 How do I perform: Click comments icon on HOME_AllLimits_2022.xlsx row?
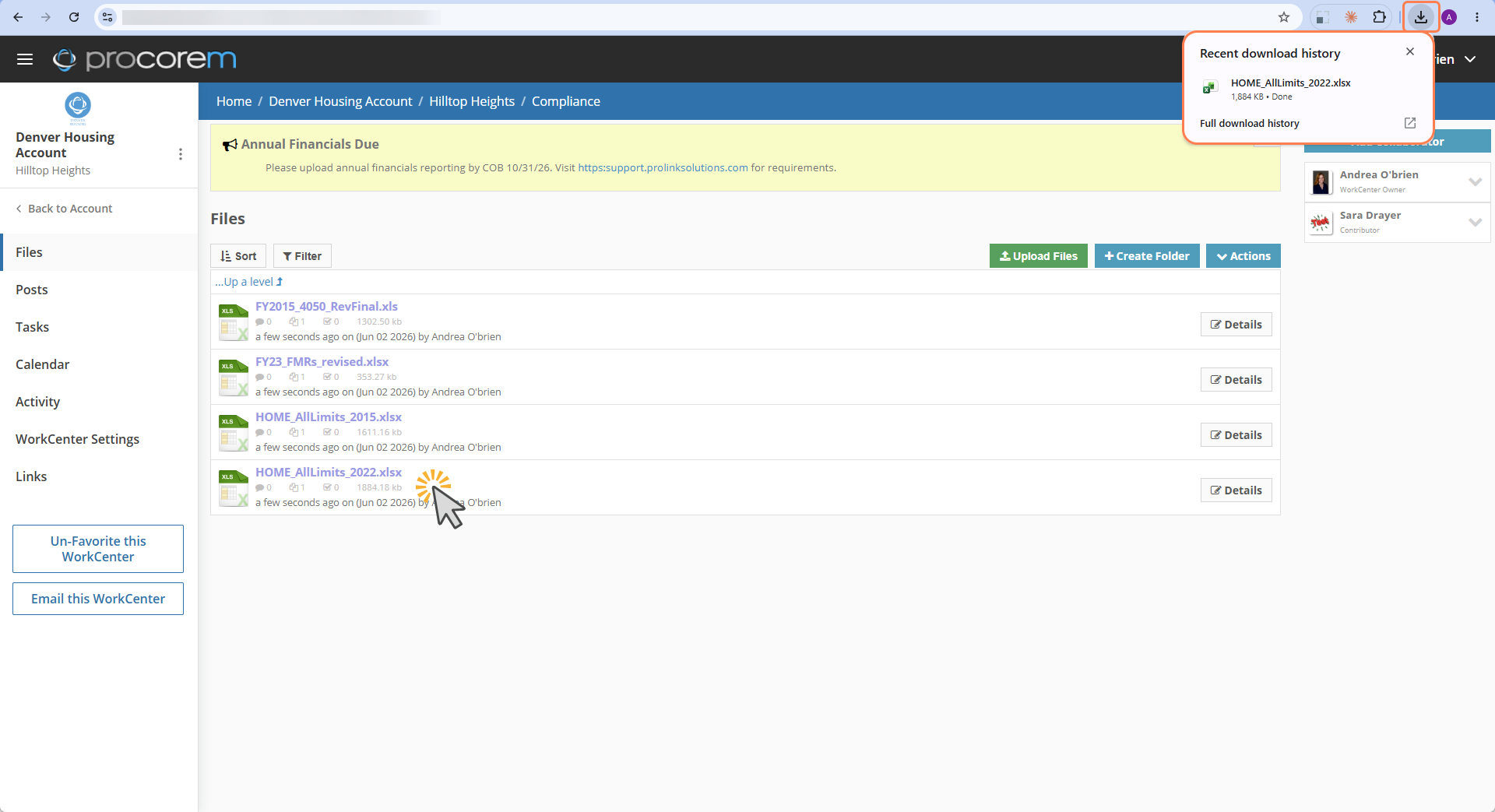[260, 487]
